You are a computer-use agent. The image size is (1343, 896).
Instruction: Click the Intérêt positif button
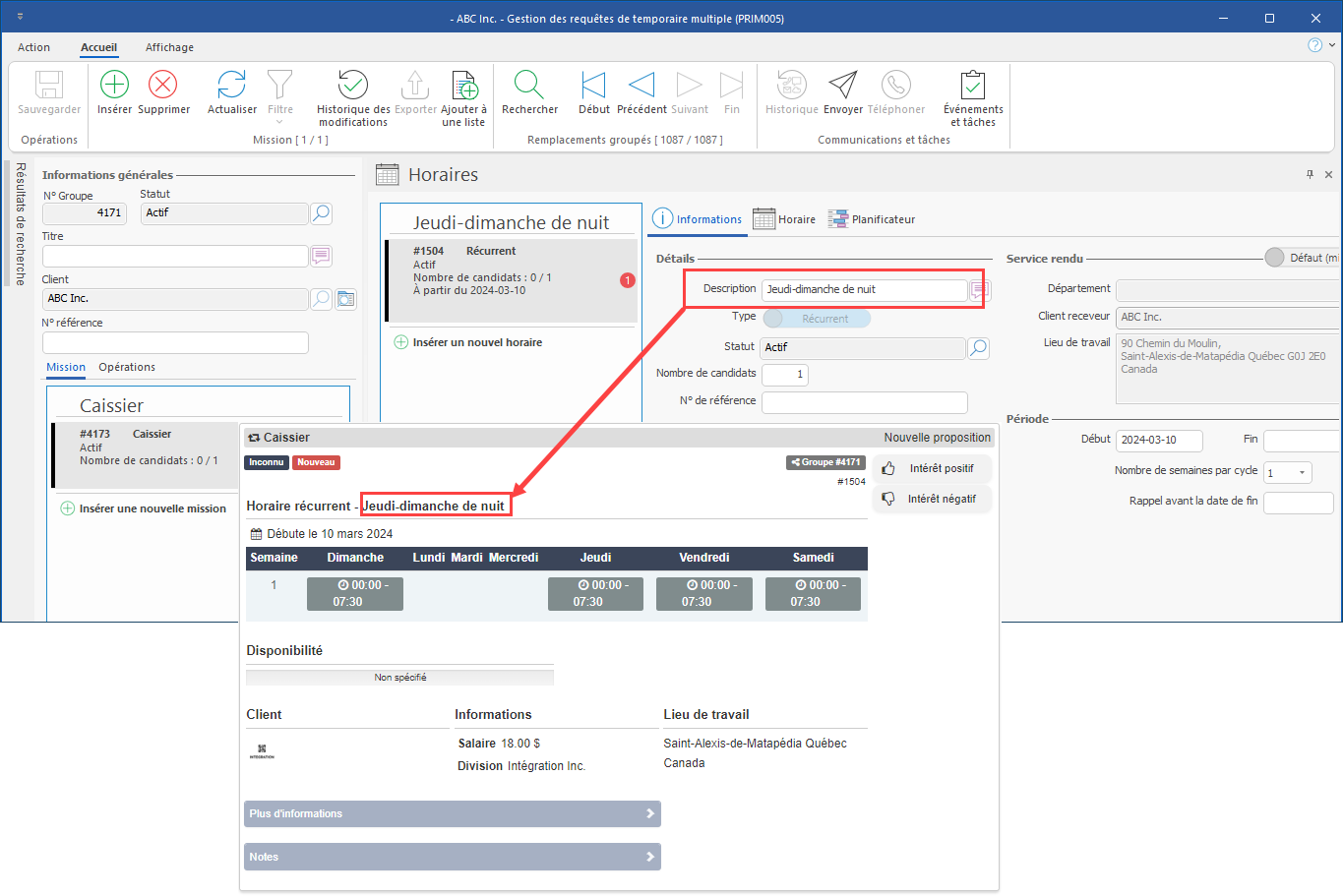931,469
